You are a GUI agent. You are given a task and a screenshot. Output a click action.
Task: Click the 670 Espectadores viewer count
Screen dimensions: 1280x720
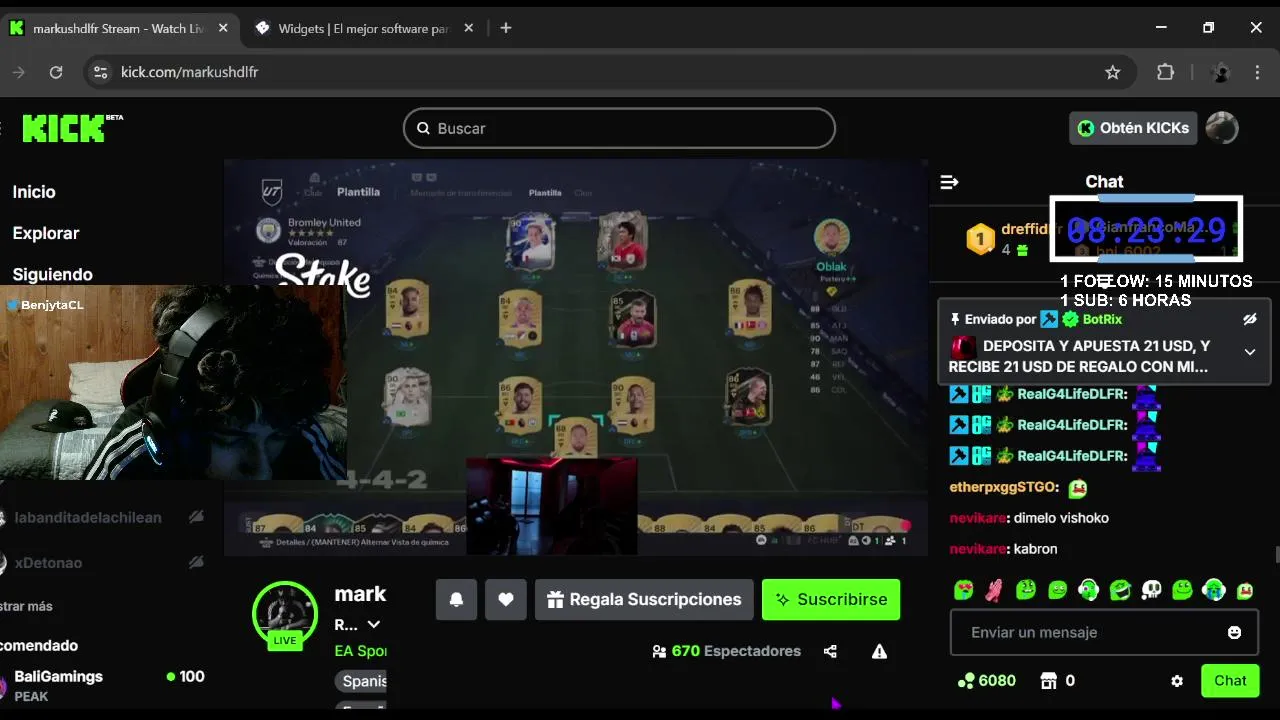point(727,651)
